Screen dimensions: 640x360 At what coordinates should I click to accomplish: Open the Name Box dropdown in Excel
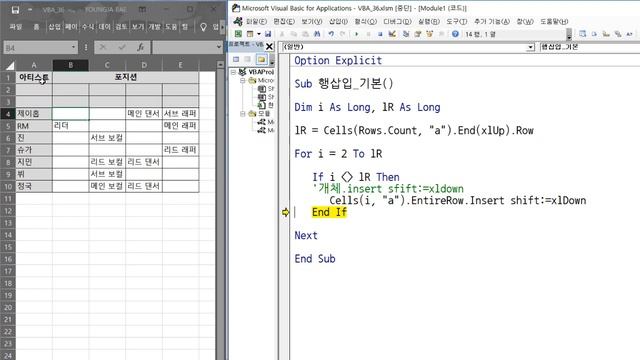[73, 47]
